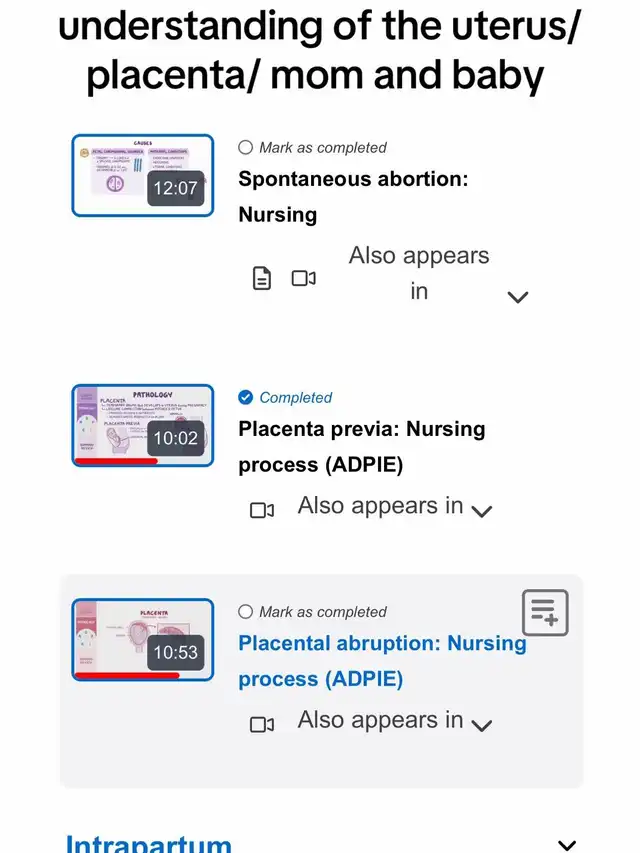This screenshot has height=853, width=640.
Task: Toggle the blue Completed checkmark for Placenta previa
Action: point(246,398)
